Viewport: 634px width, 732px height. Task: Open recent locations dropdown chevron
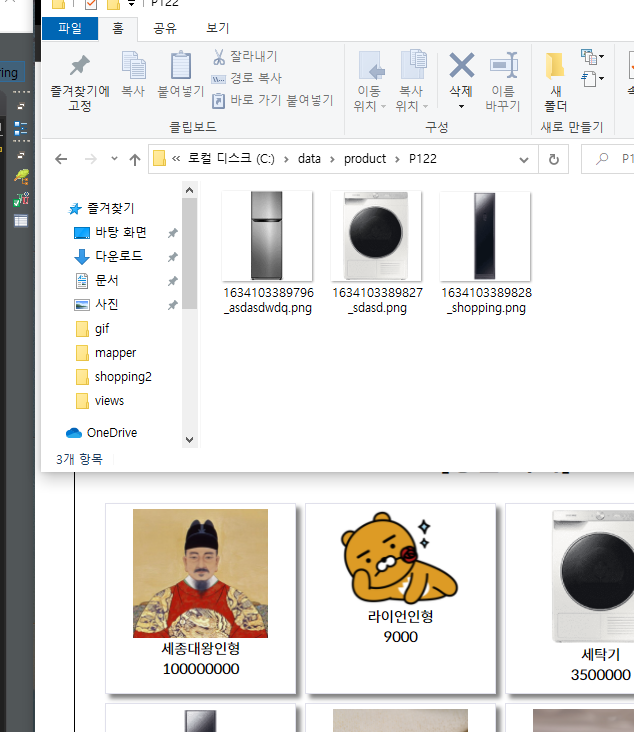(114, 159)
